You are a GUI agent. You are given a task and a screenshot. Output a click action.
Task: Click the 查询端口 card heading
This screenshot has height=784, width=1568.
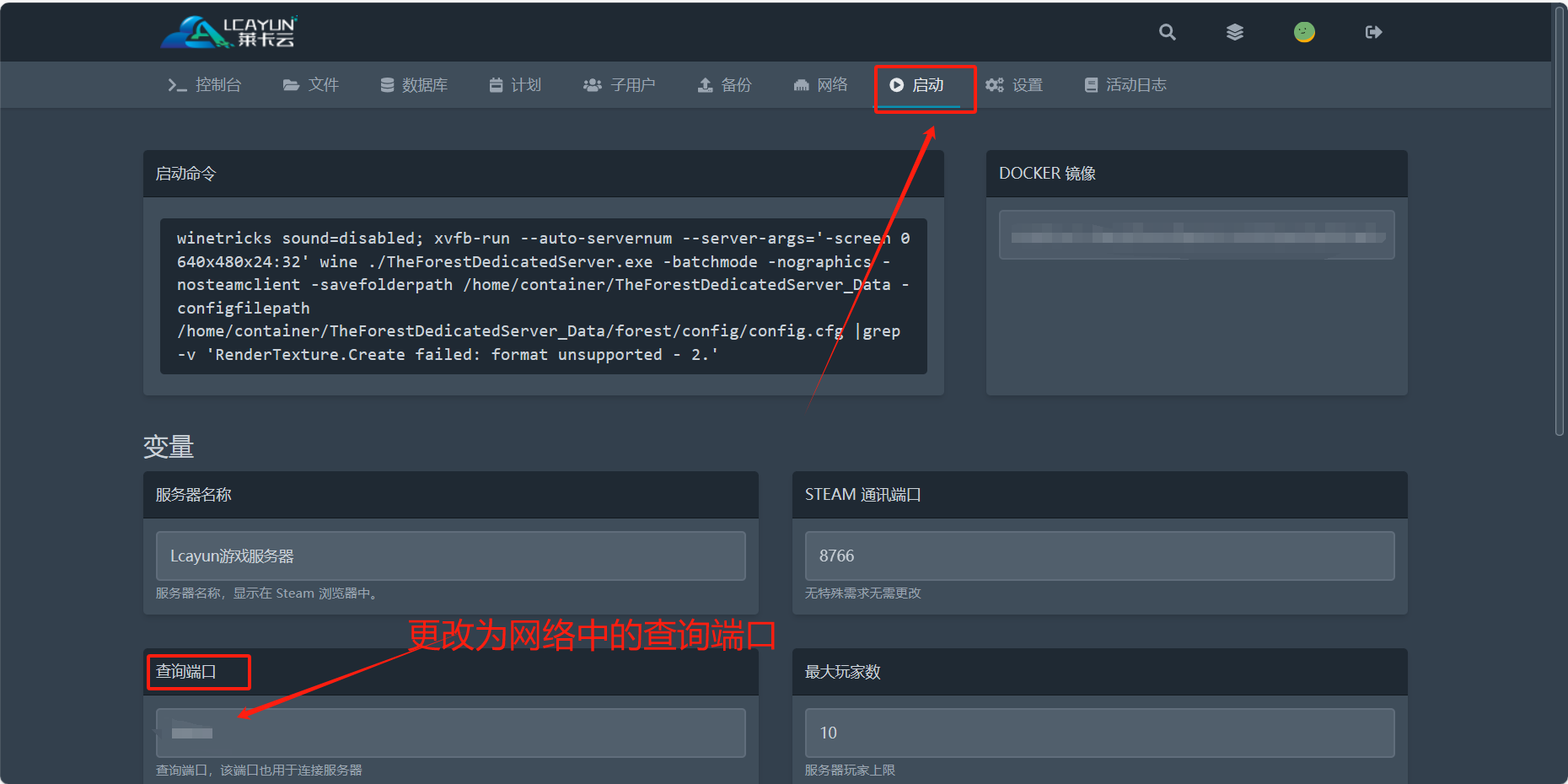point(186,672)
